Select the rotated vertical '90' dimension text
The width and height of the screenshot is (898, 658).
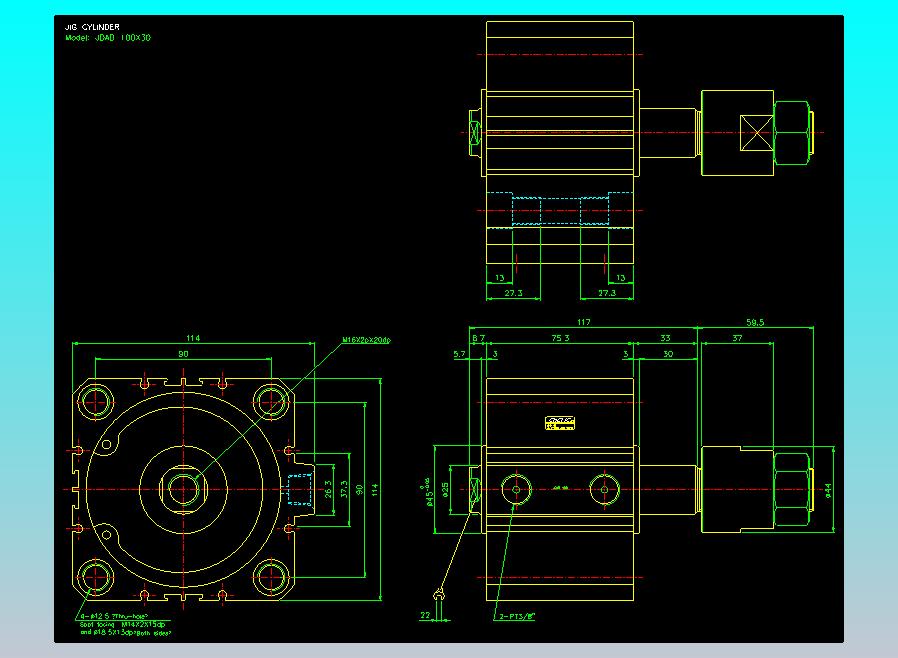pyautogui.click(x=359, y=490)
